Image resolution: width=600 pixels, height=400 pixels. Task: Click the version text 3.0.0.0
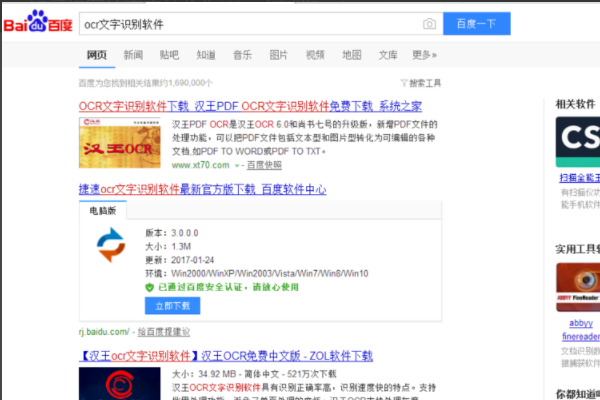(x=184, y=233)
